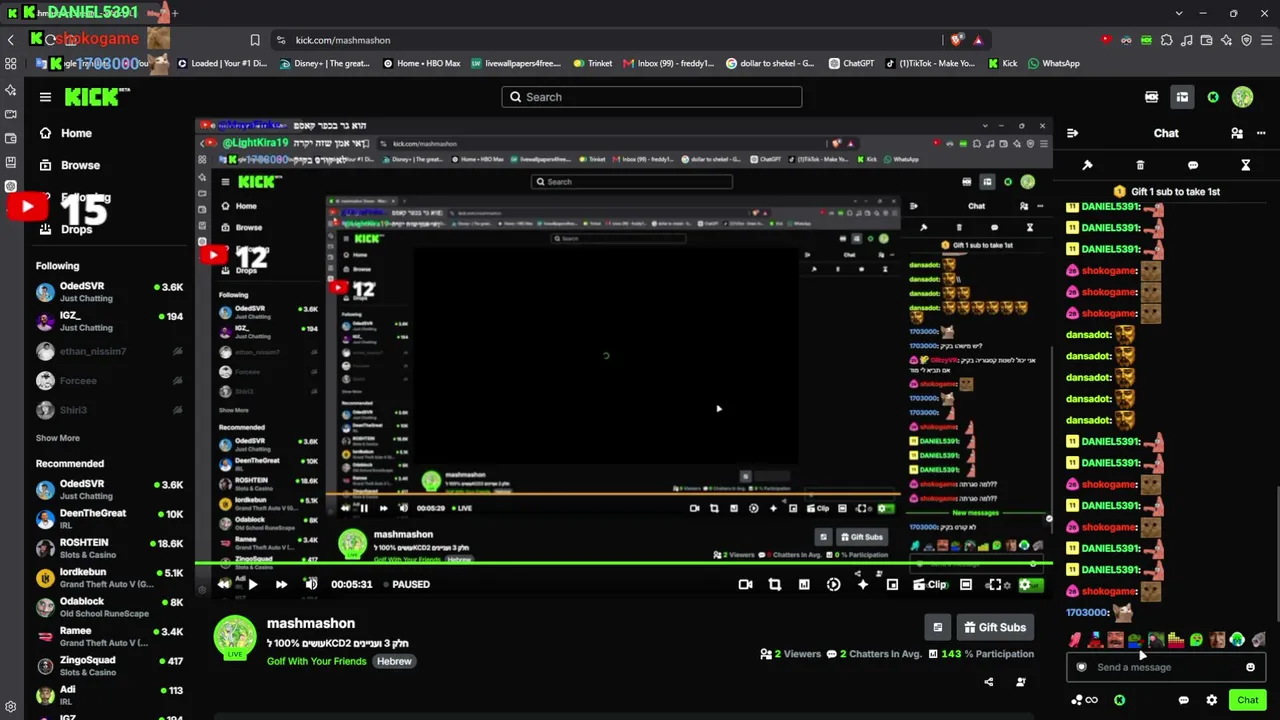Expand Following list with Show More
The width and height of the screenshot is (1280, 720).
tap(58, 438)
